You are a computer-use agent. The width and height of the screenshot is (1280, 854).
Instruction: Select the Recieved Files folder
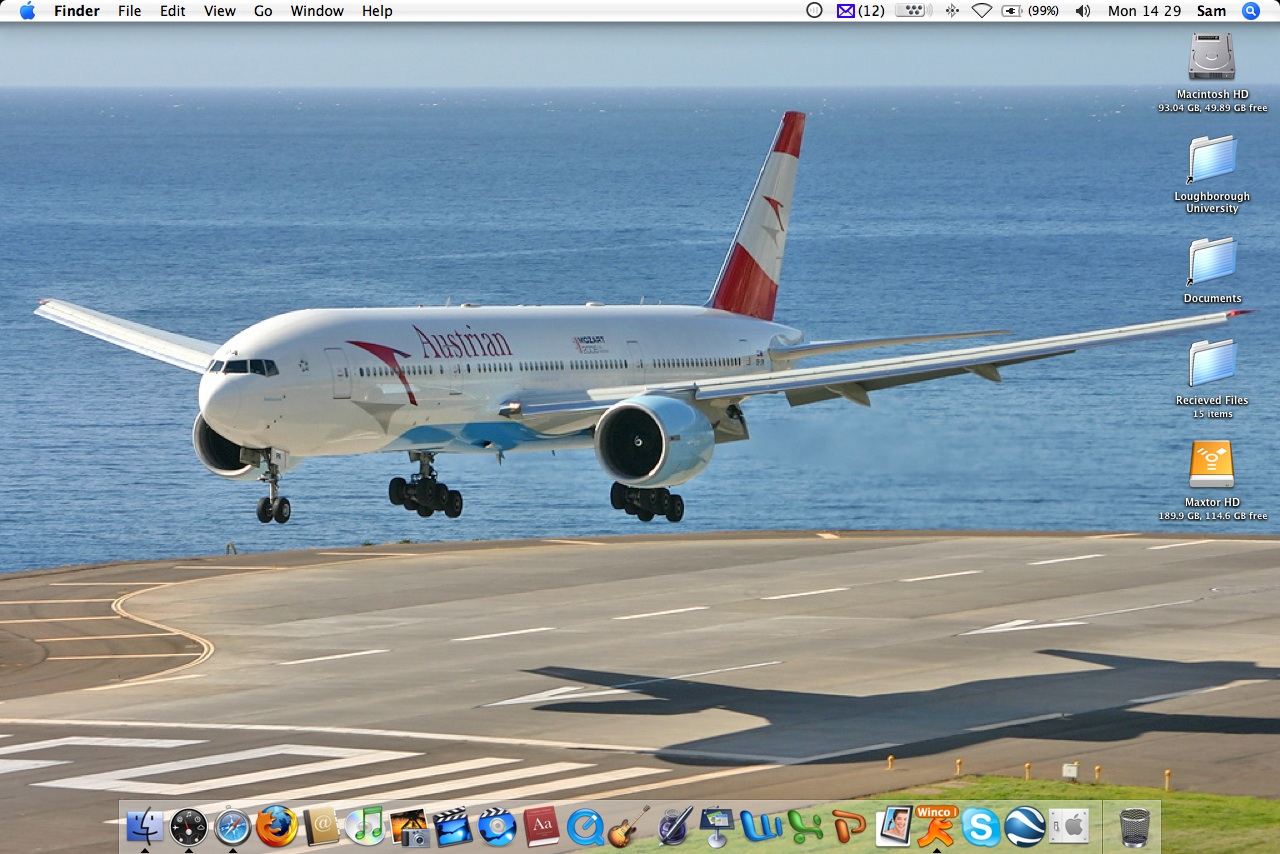pos(1211,364)
